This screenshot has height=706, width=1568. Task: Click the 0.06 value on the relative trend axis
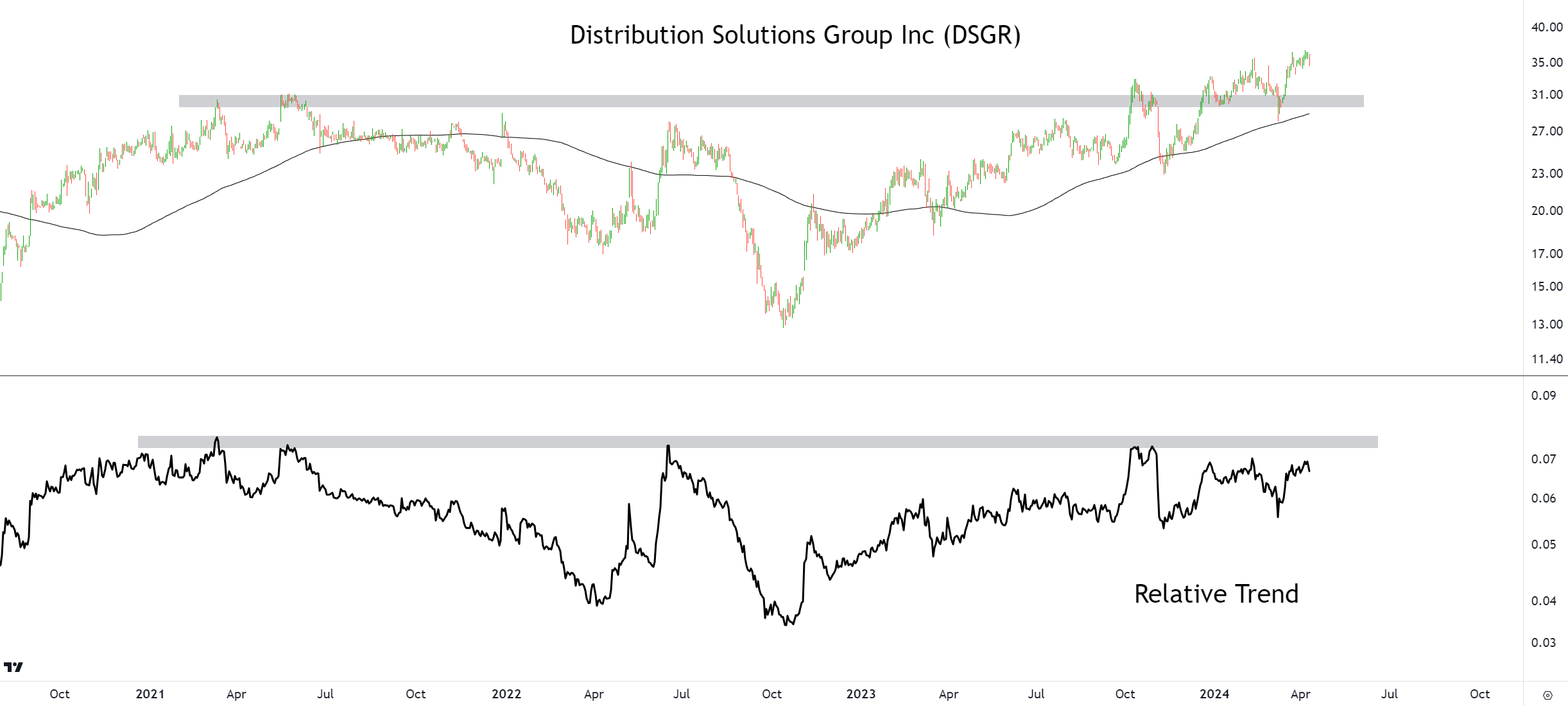point(1544,498)
